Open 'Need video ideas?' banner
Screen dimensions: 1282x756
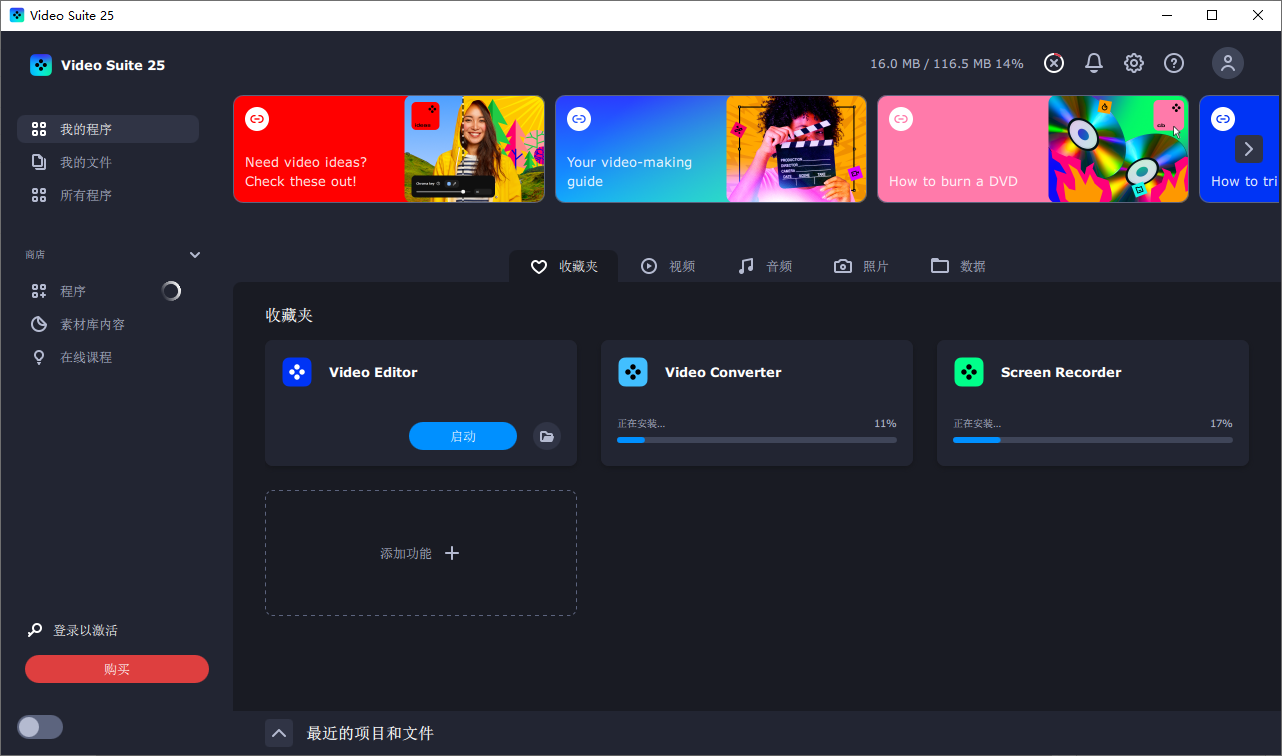click(x=389, y=149)
